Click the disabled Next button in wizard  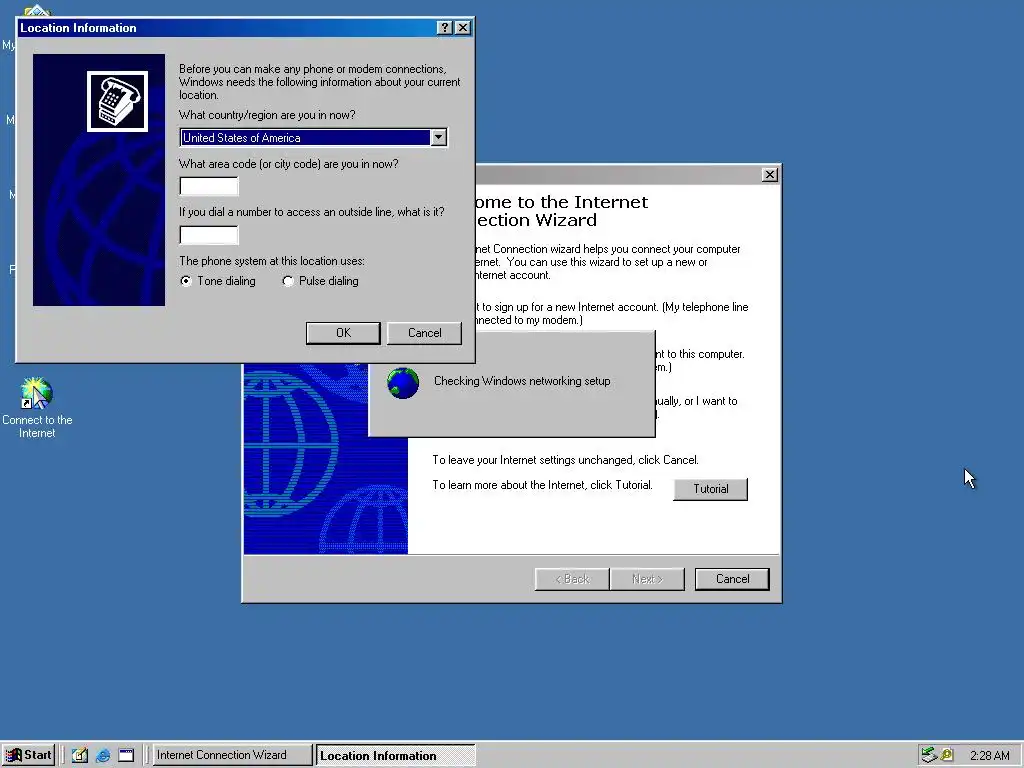click(x=647, y=579)
